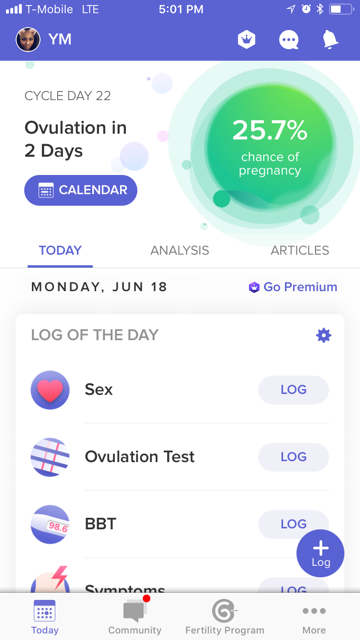Tap the heart Sex icon
This screenshot has width=360, height=640.
tap(50, 390)
